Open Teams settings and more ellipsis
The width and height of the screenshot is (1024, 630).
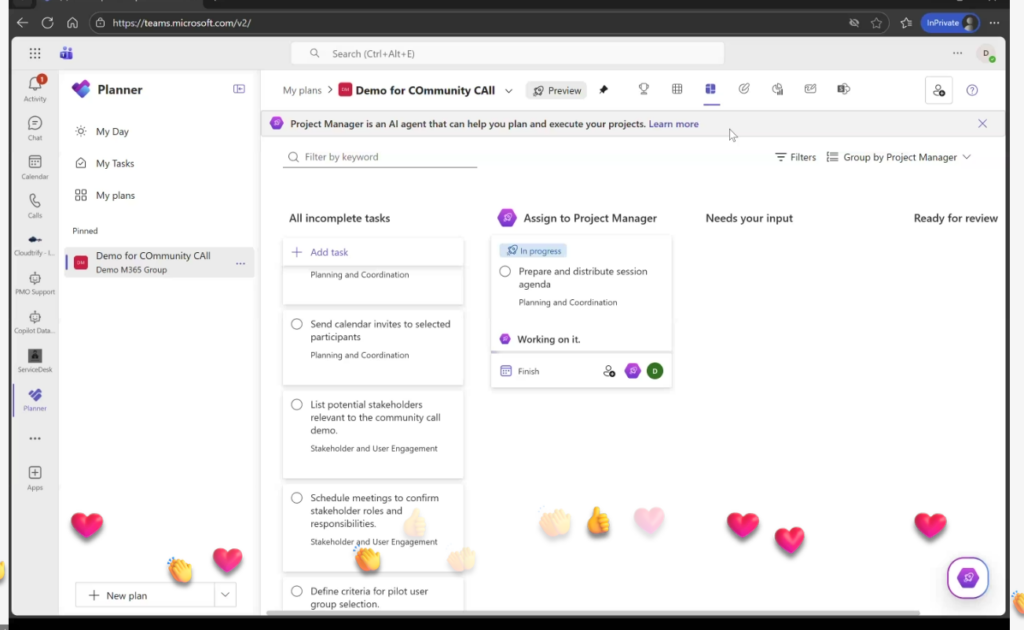(957, 54)
